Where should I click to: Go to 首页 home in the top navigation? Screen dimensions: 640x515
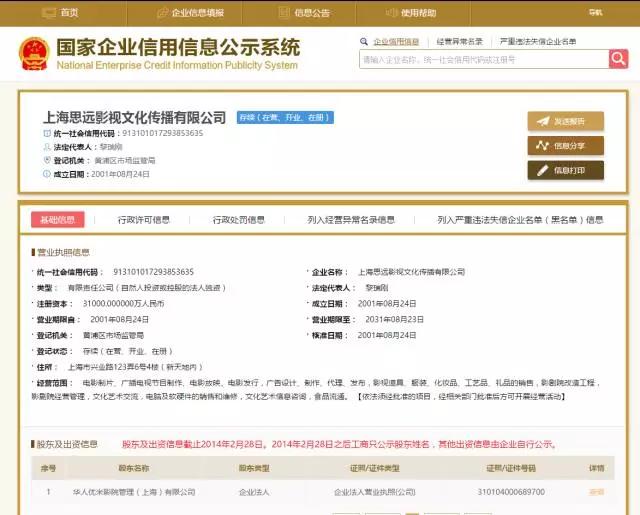tap(60, 13)
